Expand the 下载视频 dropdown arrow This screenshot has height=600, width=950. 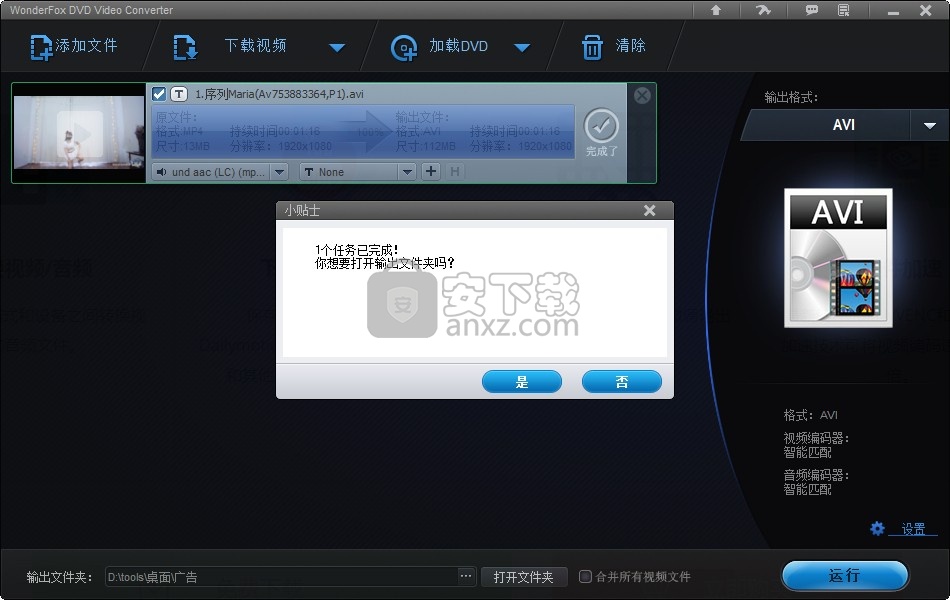tap(337, 47)
